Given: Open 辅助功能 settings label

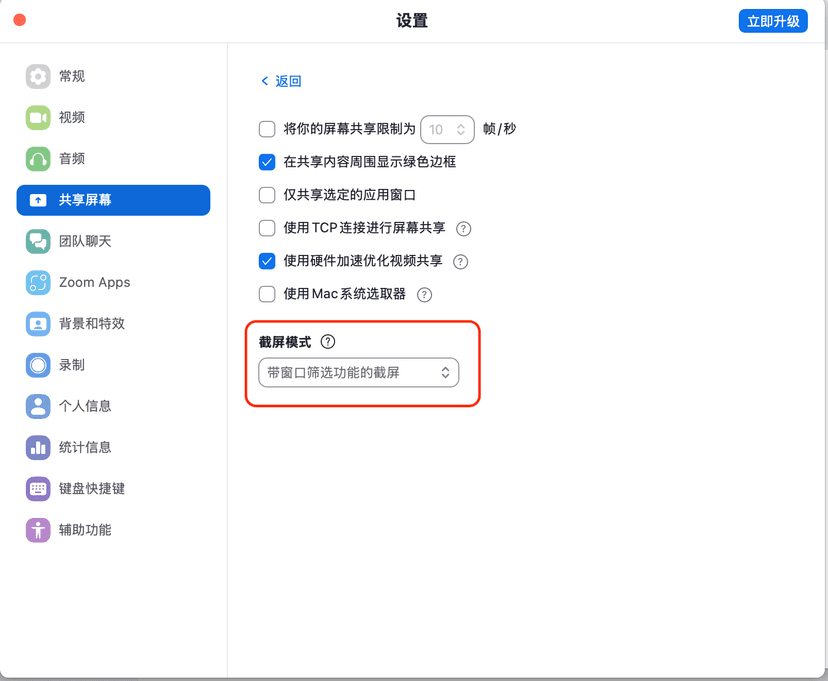Looking at the screenshot, I should click(85, 529).
